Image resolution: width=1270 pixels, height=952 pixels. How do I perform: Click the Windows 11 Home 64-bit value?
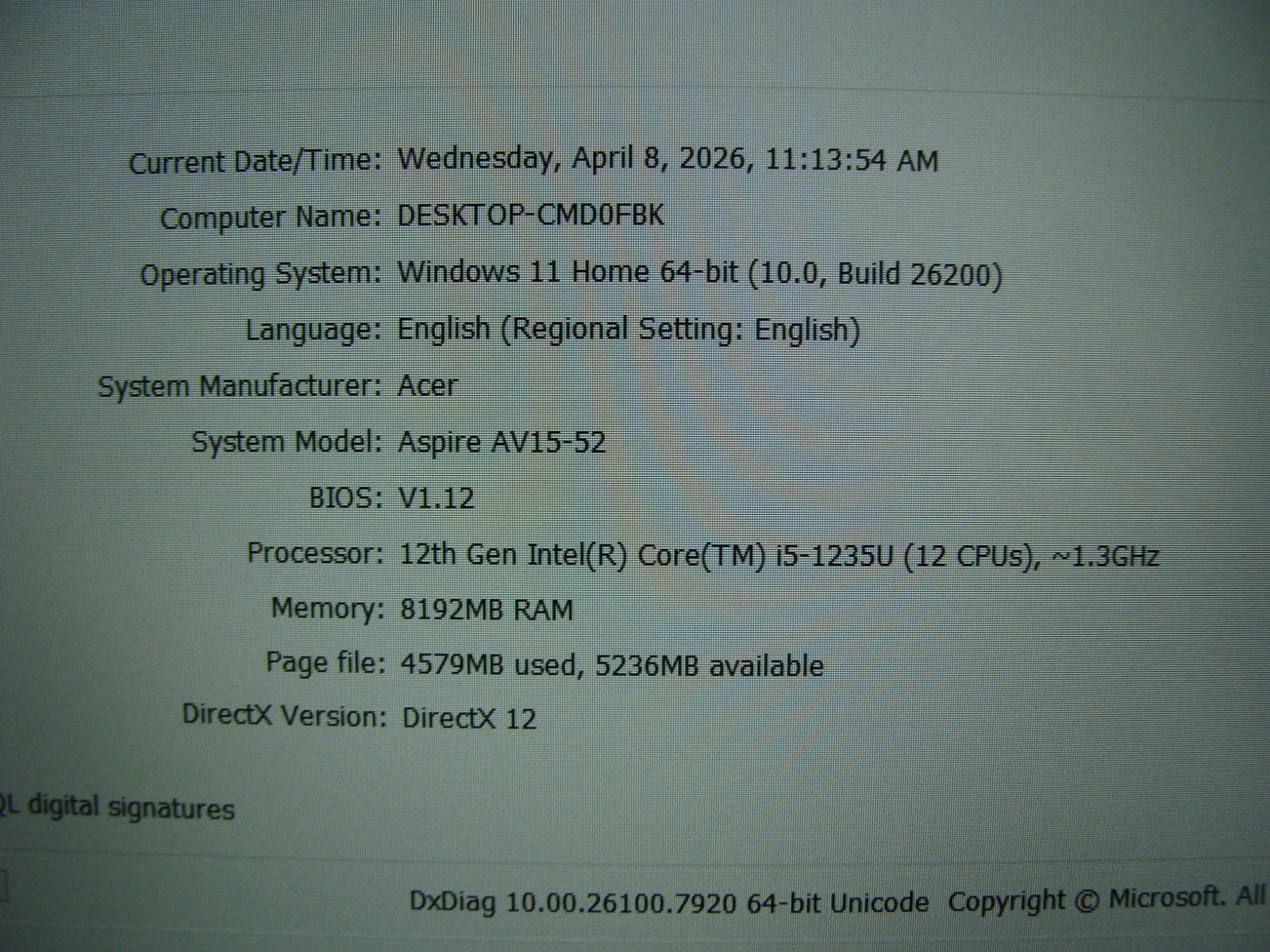click(x=699, y=274)
